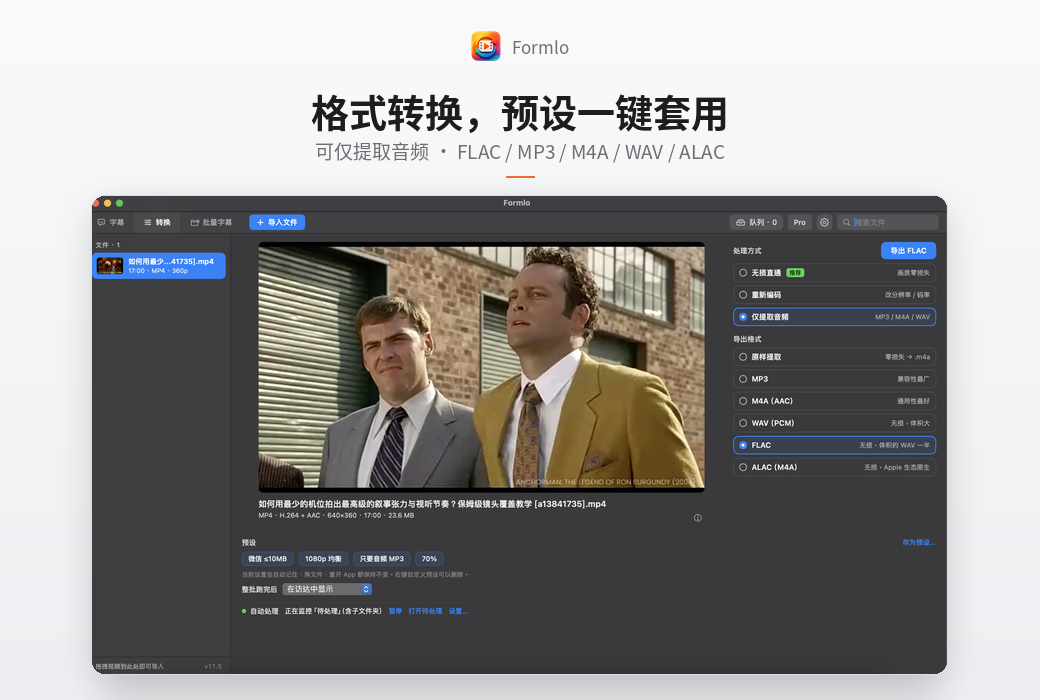Choose 原样提取 export format

[x=834, y=357]
